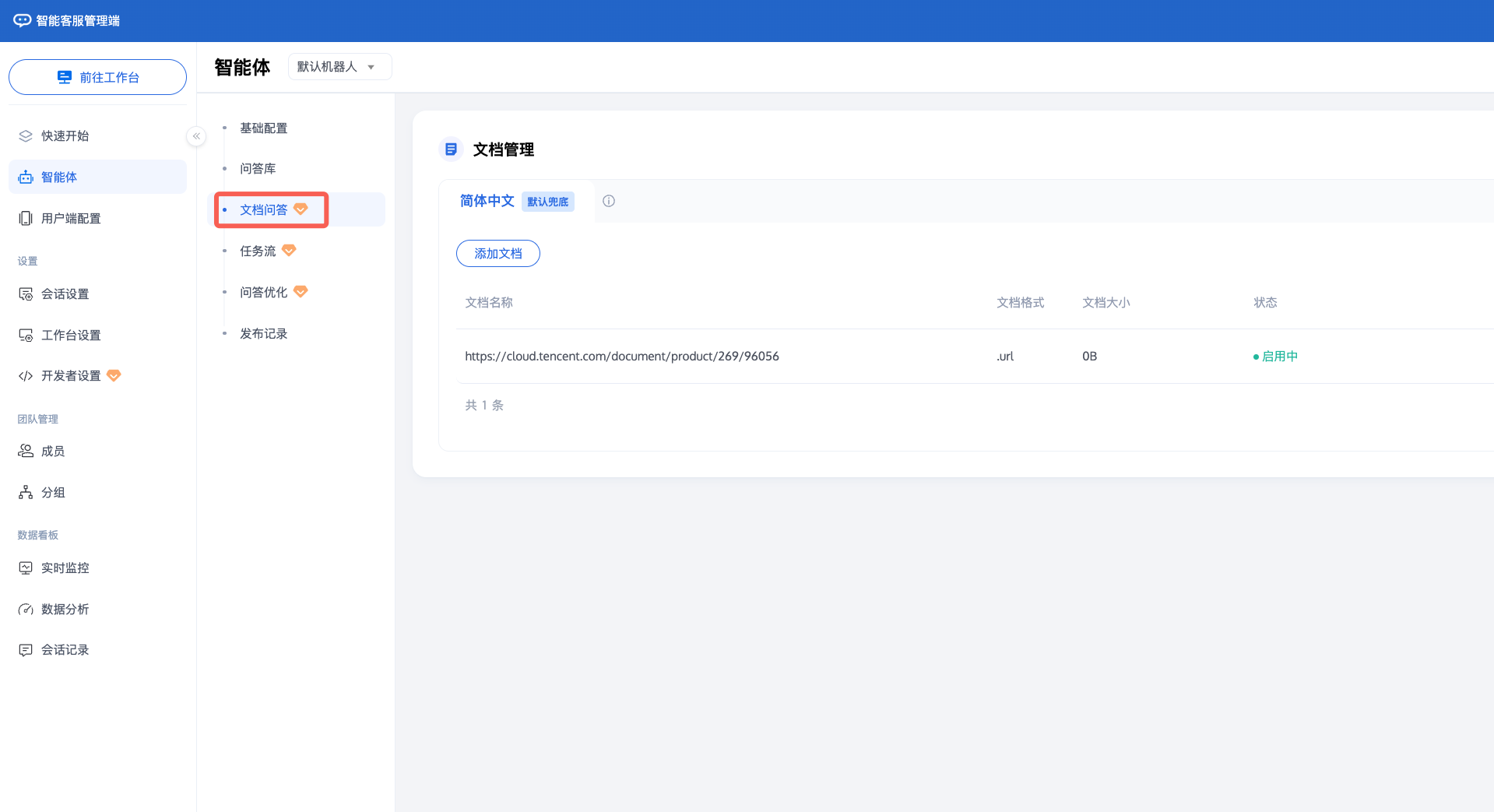
Task: Open 分组 page in sidebar
Action: point(52,493)
